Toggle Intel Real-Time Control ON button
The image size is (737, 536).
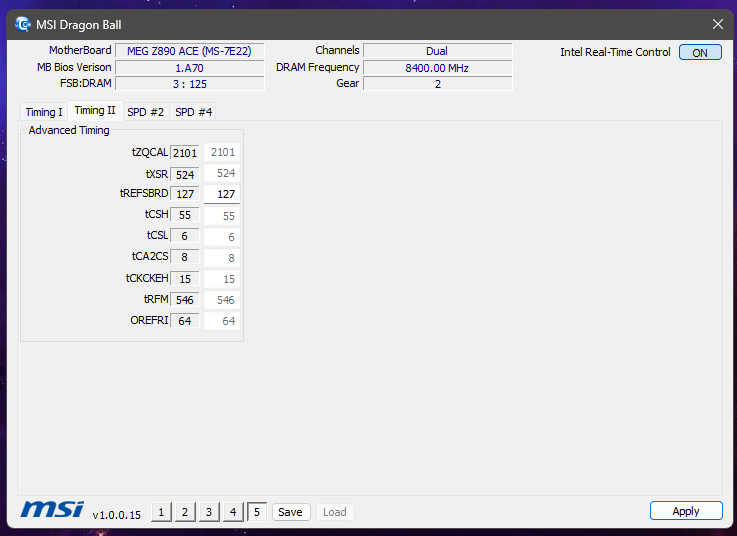700,52
